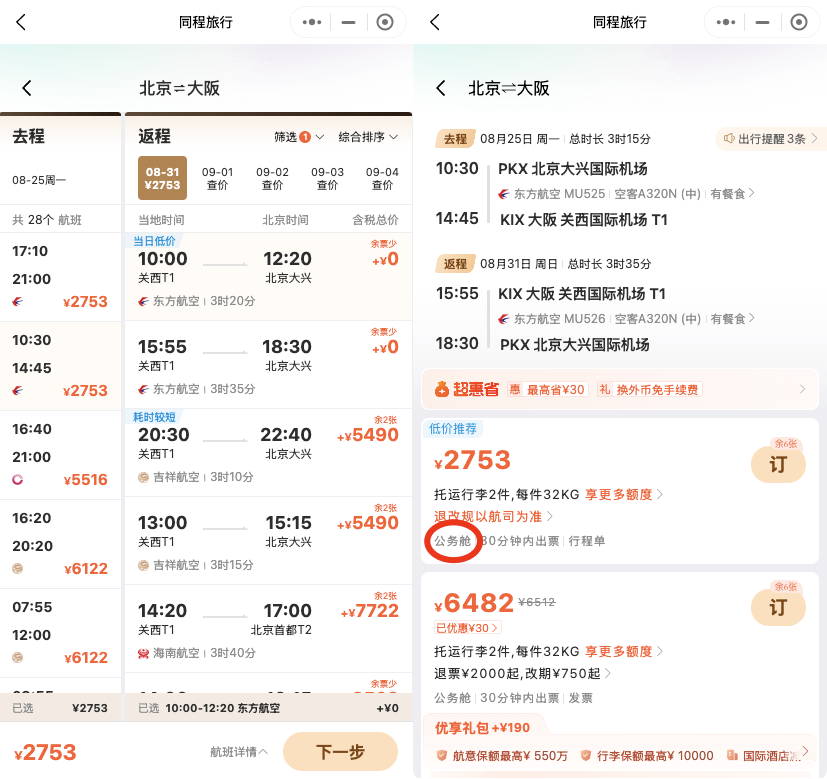Click the 惠 badge before 最高省¥30
Viewport: 827px width, 779px height.
(515, 390)
